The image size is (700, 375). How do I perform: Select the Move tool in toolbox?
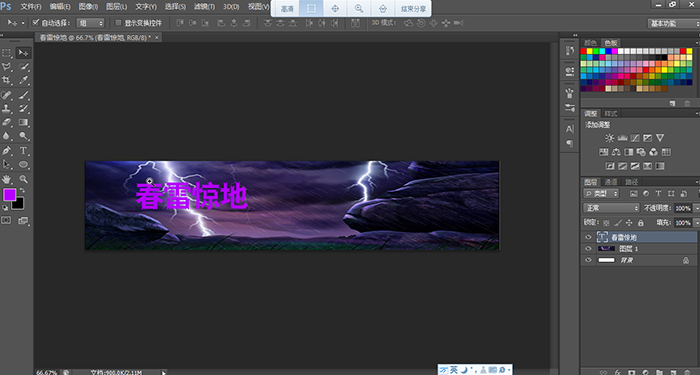[23, 53]
